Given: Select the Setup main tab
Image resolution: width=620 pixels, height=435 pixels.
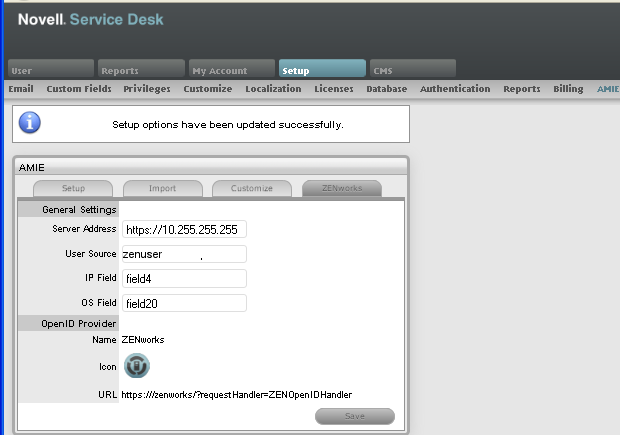Looking at the screenshot, I should pyautogui.click(x=322, y=68).
